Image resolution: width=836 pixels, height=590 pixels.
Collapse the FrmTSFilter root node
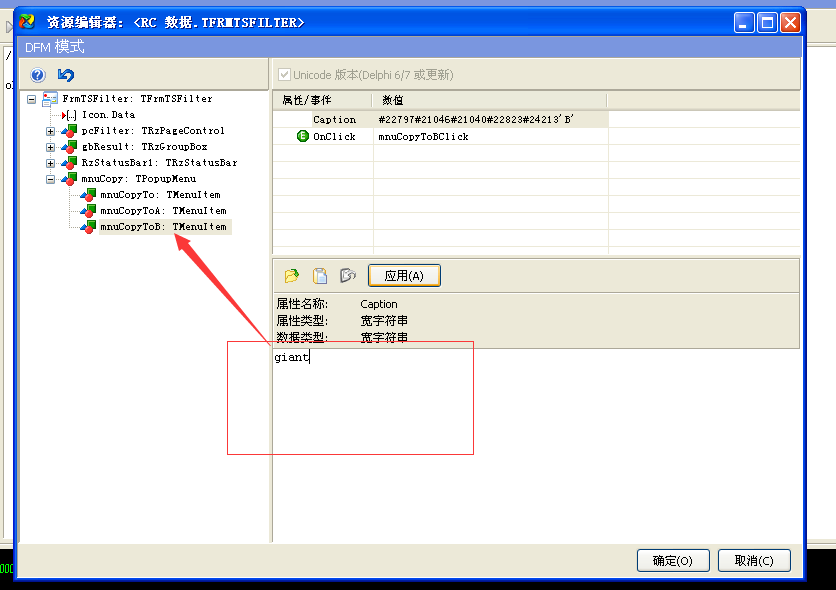(x=32, y=99)
